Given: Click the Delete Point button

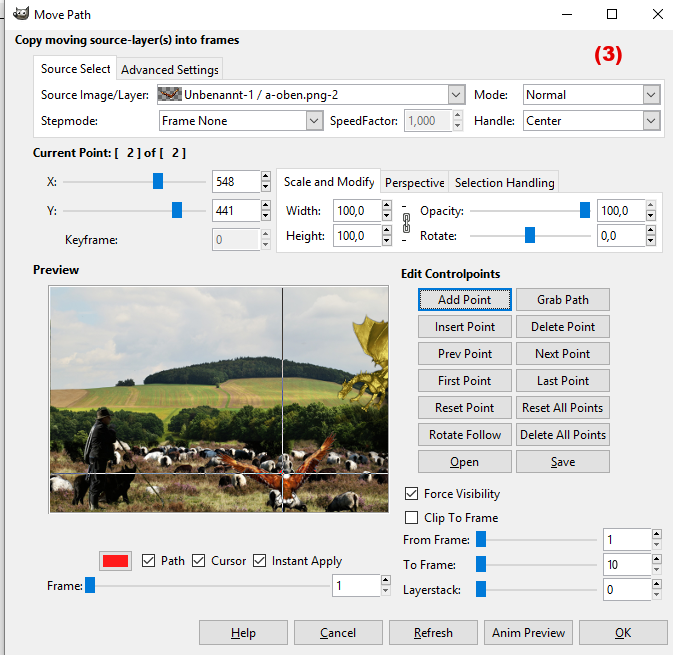Looking at the screenshot, I should pos(563,327).
